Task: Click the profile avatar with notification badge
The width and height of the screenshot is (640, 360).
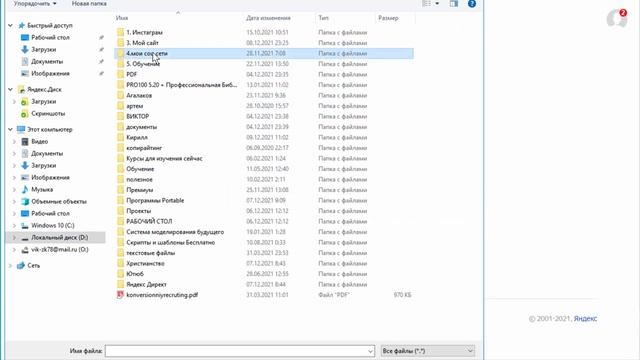Action: tap(617, 18)
